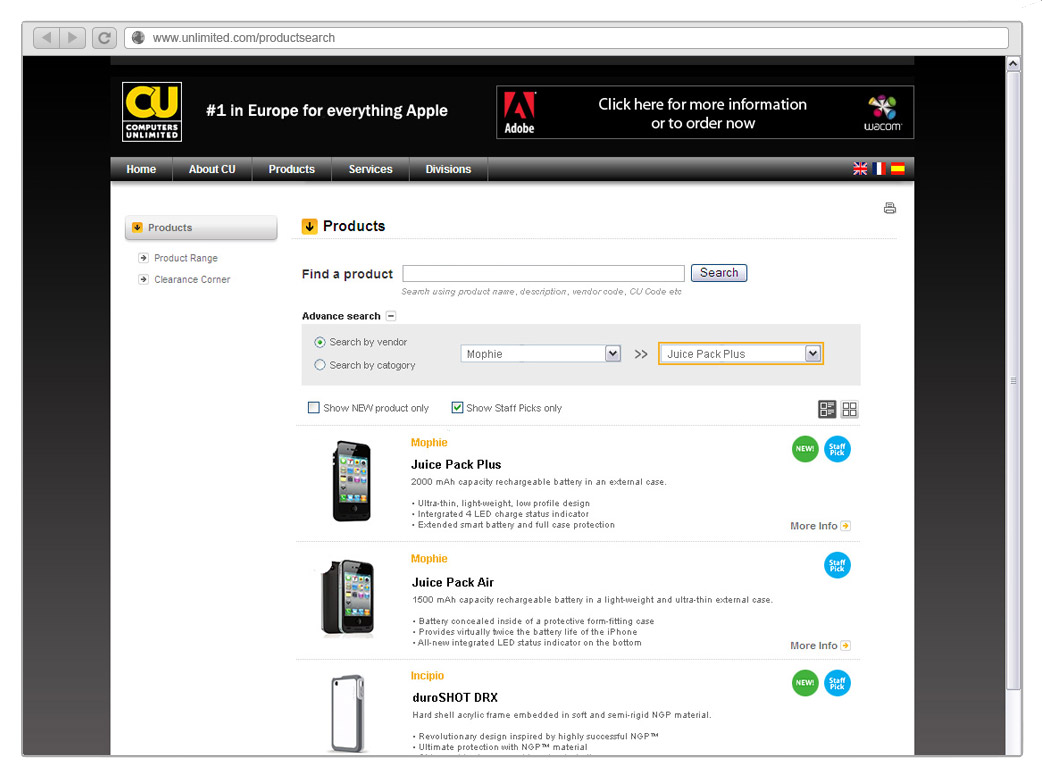Uncheck Show Staff Picks only checkbox
The width and height of the screenshot is (1042, 776).
[x=457, y=407]
